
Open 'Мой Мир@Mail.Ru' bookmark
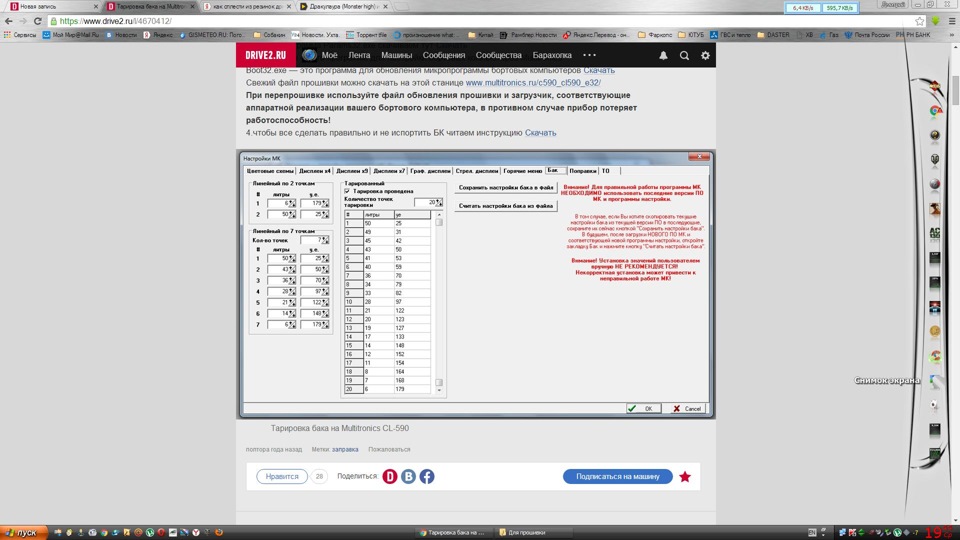70,35
